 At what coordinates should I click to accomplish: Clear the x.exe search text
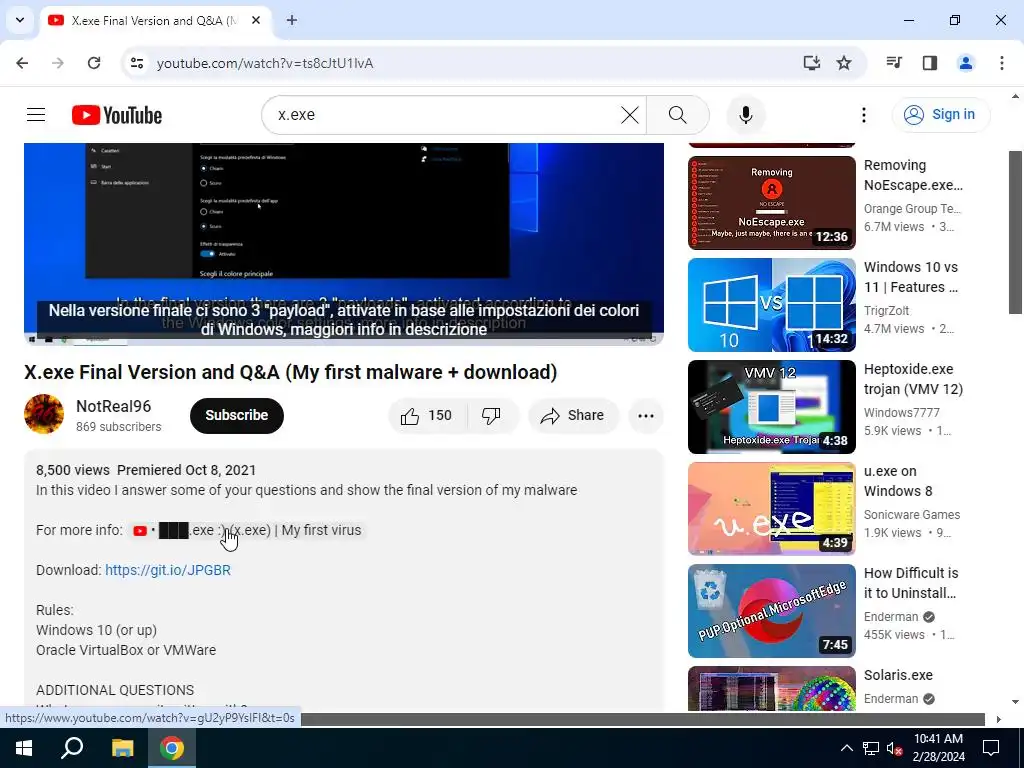630,115
